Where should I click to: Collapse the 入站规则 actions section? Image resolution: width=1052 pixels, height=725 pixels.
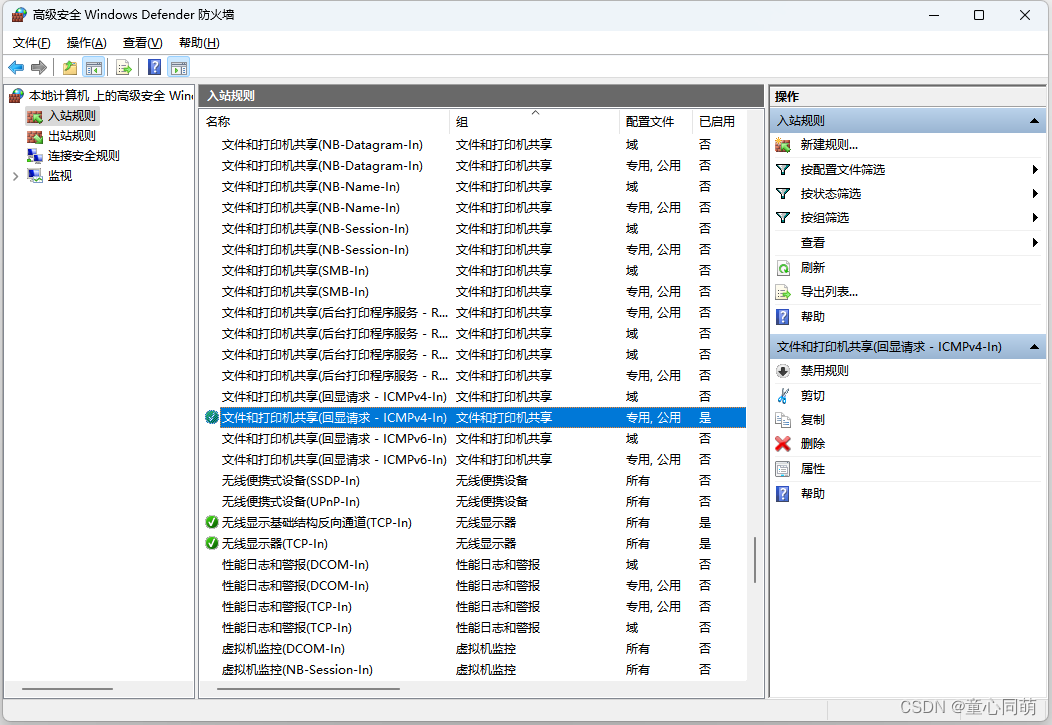1035,121
